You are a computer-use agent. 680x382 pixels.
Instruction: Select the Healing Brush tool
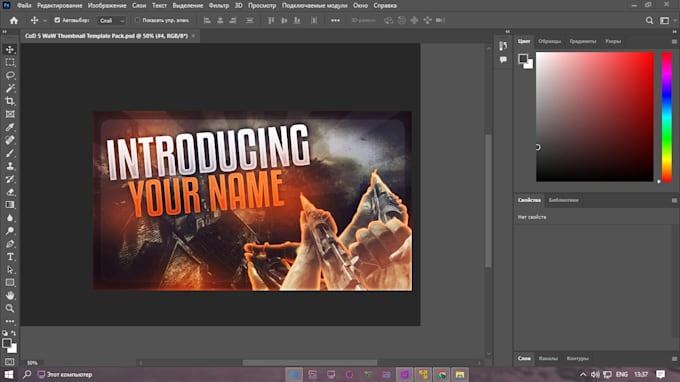(10, 140)
